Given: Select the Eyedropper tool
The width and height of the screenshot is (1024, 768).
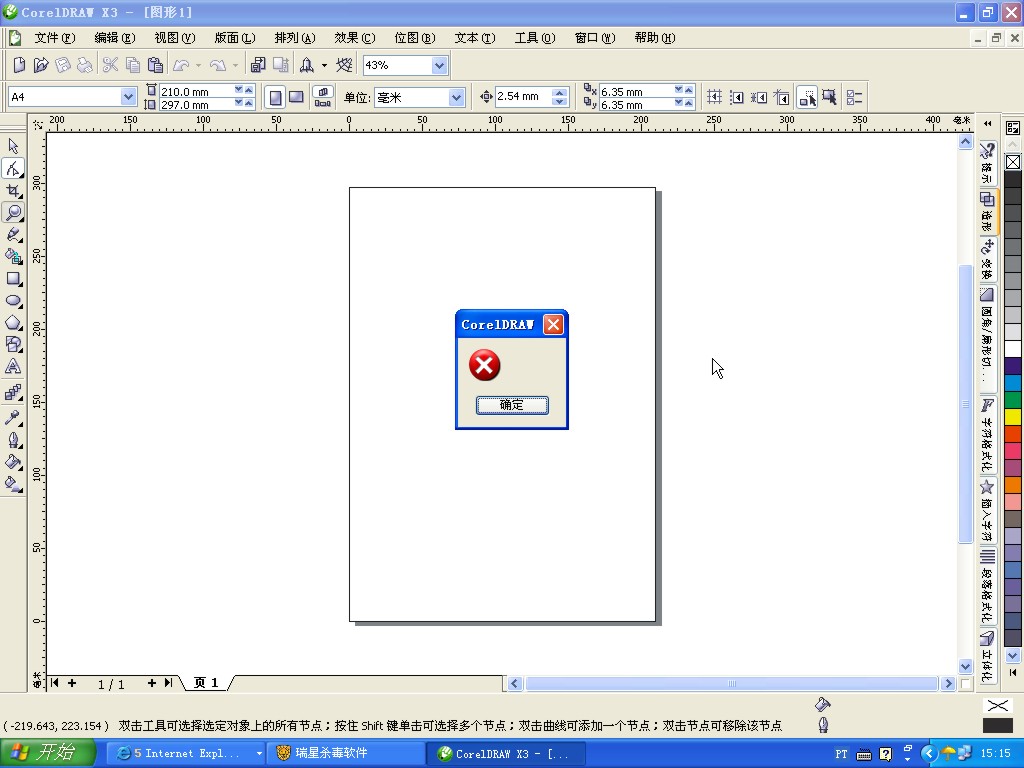Looking at the screenshot, I should pos(14,417).
